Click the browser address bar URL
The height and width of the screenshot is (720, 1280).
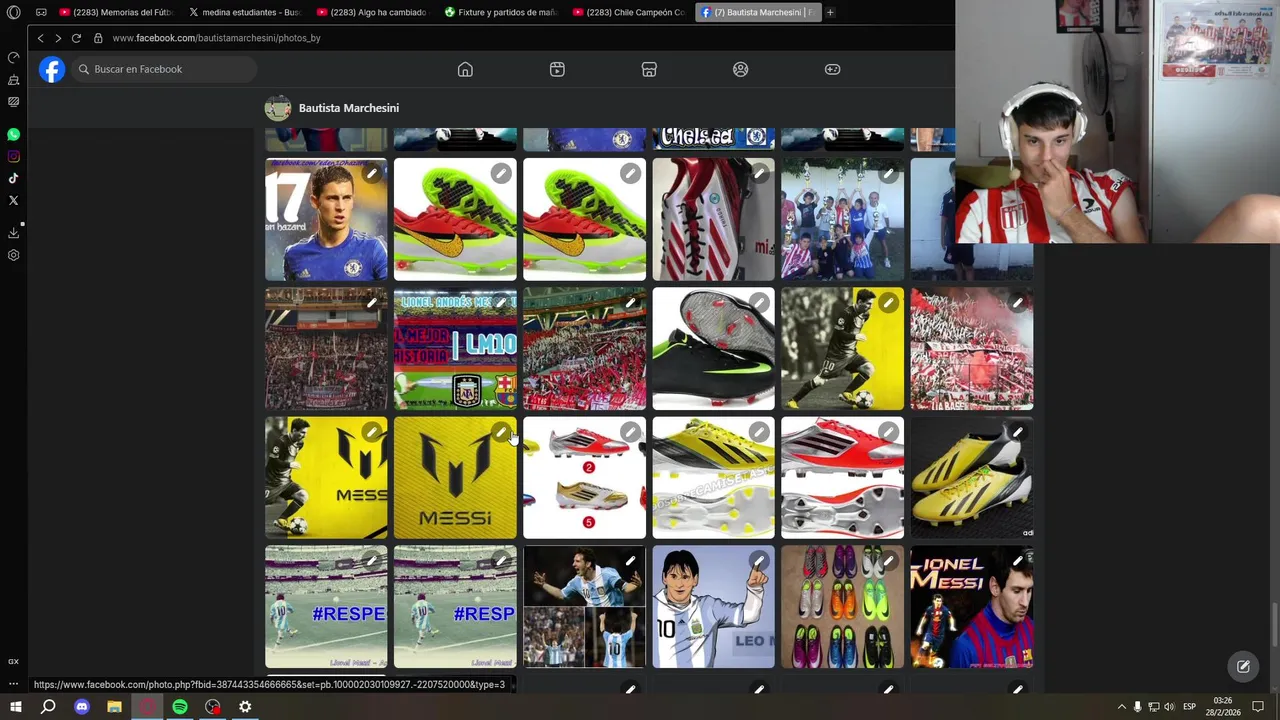pos(216,38)
